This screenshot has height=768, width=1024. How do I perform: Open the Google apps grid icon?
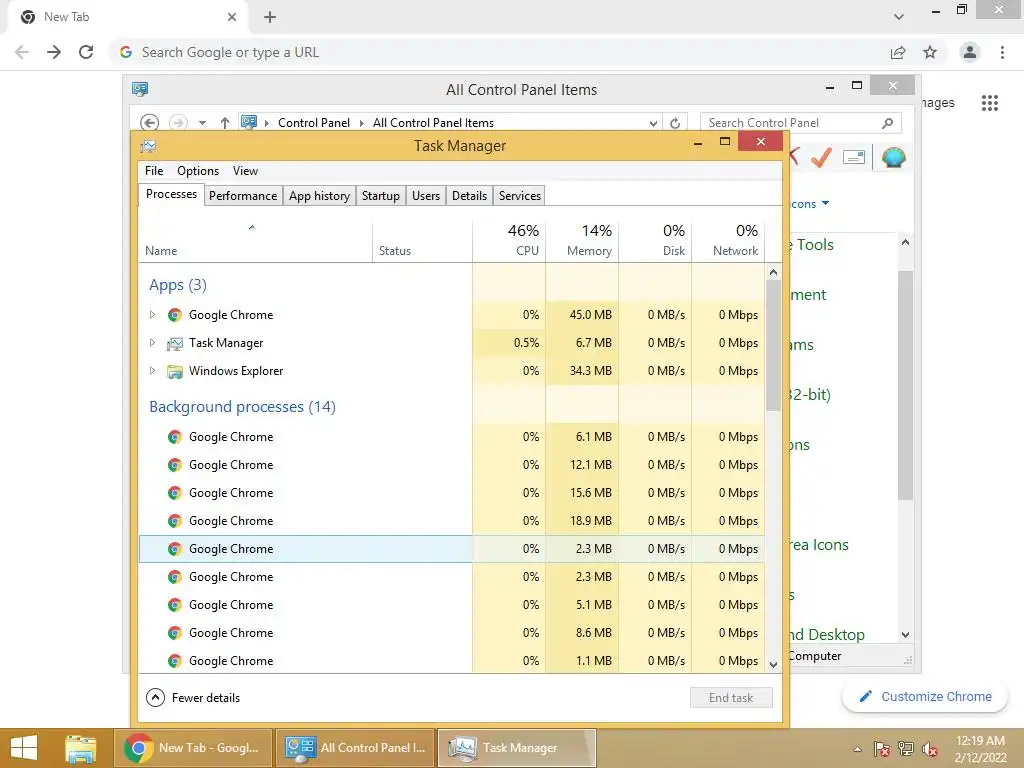pyautogui.click(x=989, y=103)
